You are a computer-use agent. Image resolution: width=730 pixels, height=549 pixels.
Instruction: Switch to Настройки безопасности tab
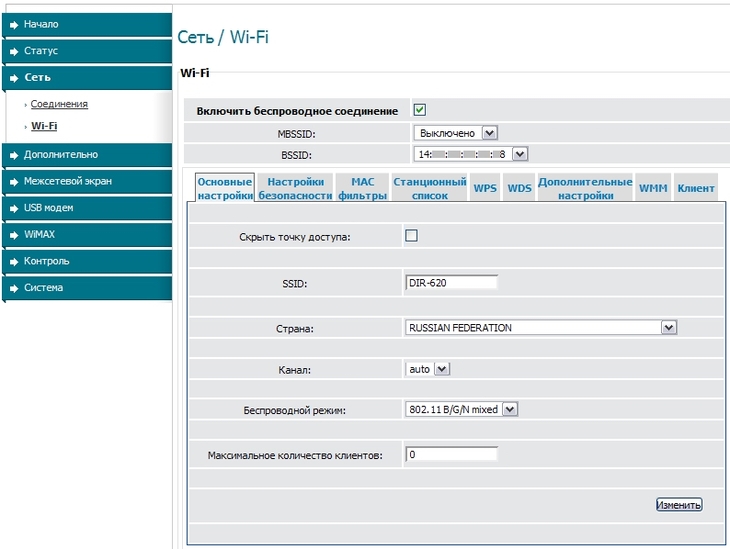click(x=296, y=188)
